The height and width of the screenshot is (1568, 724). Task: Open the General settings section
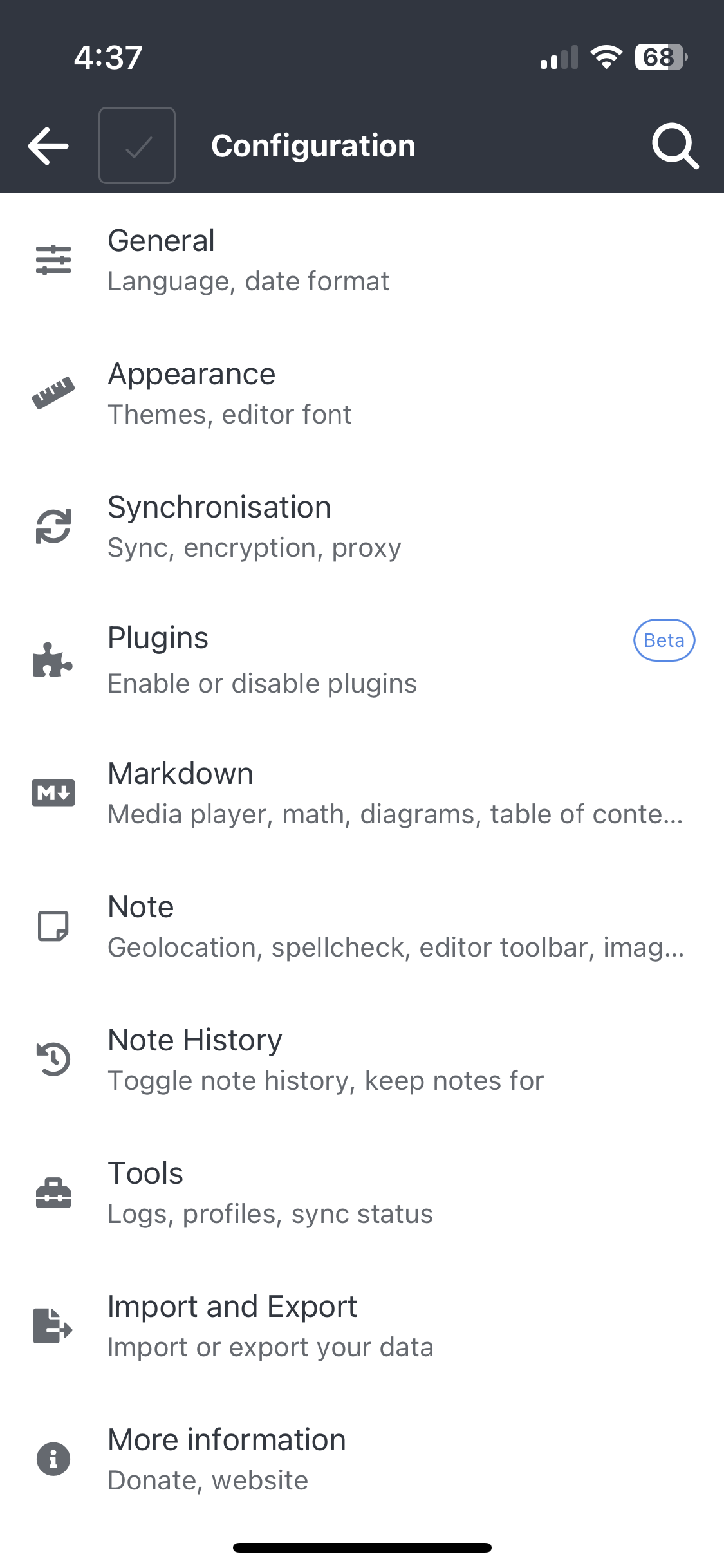(362, 260)
